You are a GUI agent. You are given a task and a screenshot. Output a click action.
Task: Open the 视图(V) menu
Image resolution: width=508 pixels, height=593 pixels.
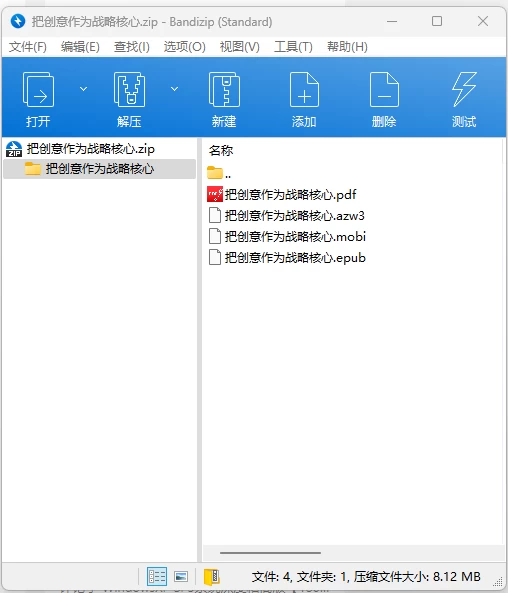(x=239, y=47)
